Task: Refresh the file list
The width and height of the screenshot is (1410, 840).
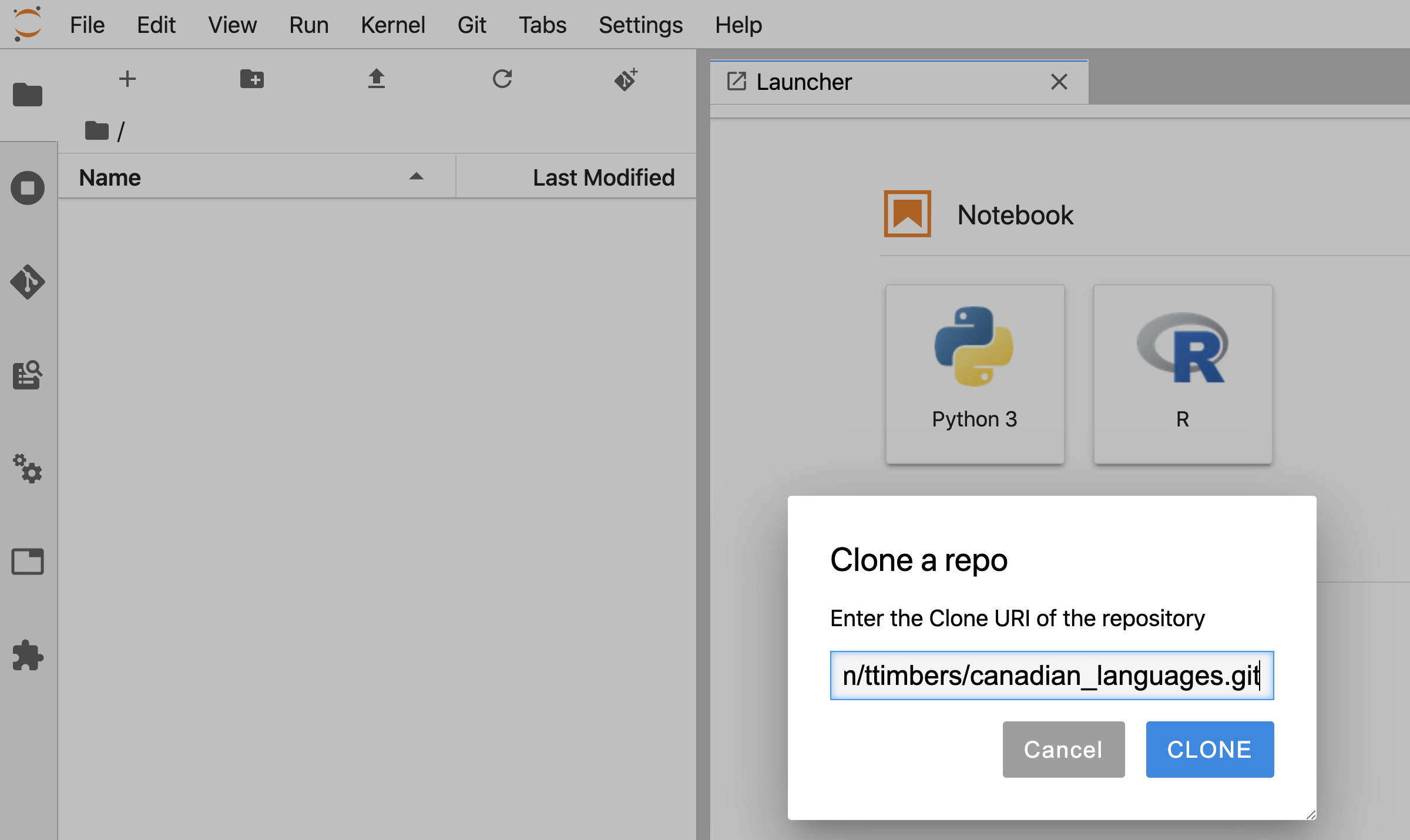Action: click(x=502, y=79)
